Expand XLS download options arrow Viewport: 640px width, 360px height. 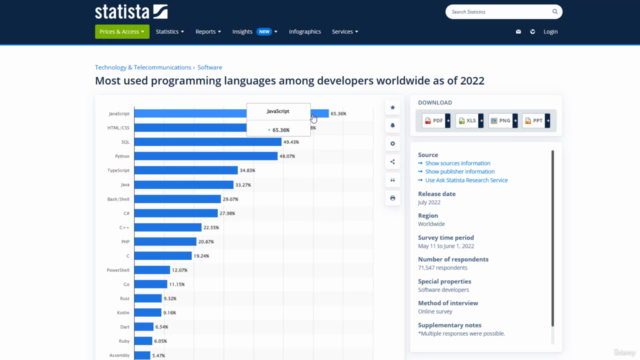pos(481,121)
